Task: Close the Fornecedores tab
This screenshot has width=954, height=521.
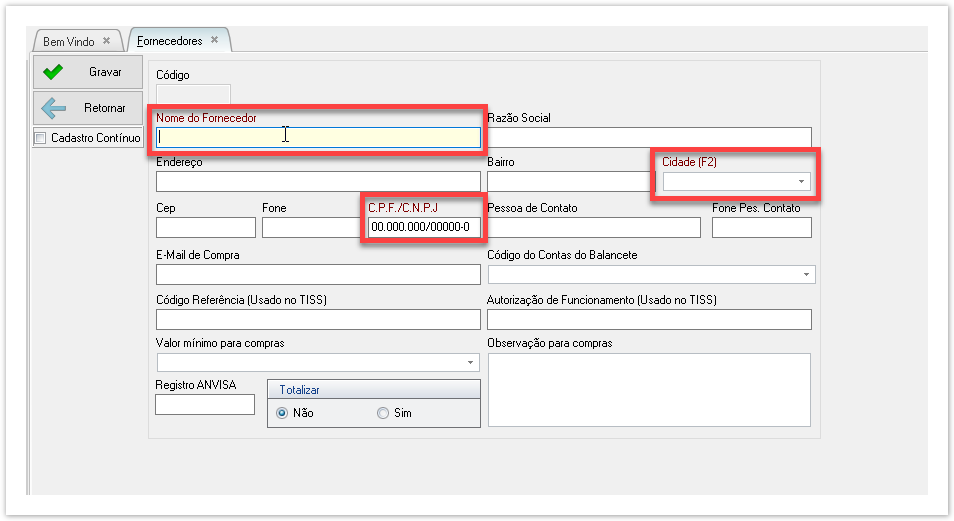Action: coord(214,41)
